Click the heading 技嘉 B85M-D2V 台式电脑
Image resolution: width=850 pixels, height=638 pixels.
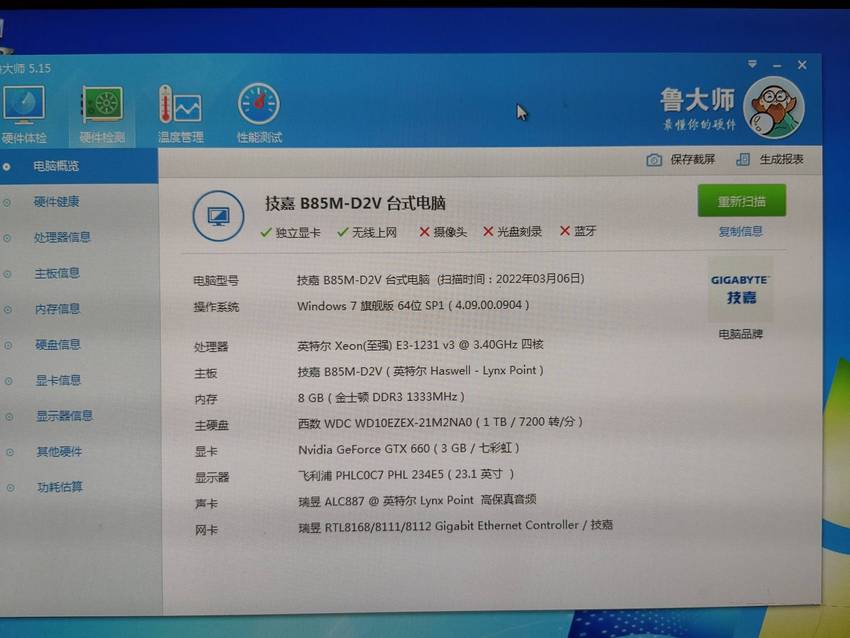pyautogui.click(x=355, y=203)
